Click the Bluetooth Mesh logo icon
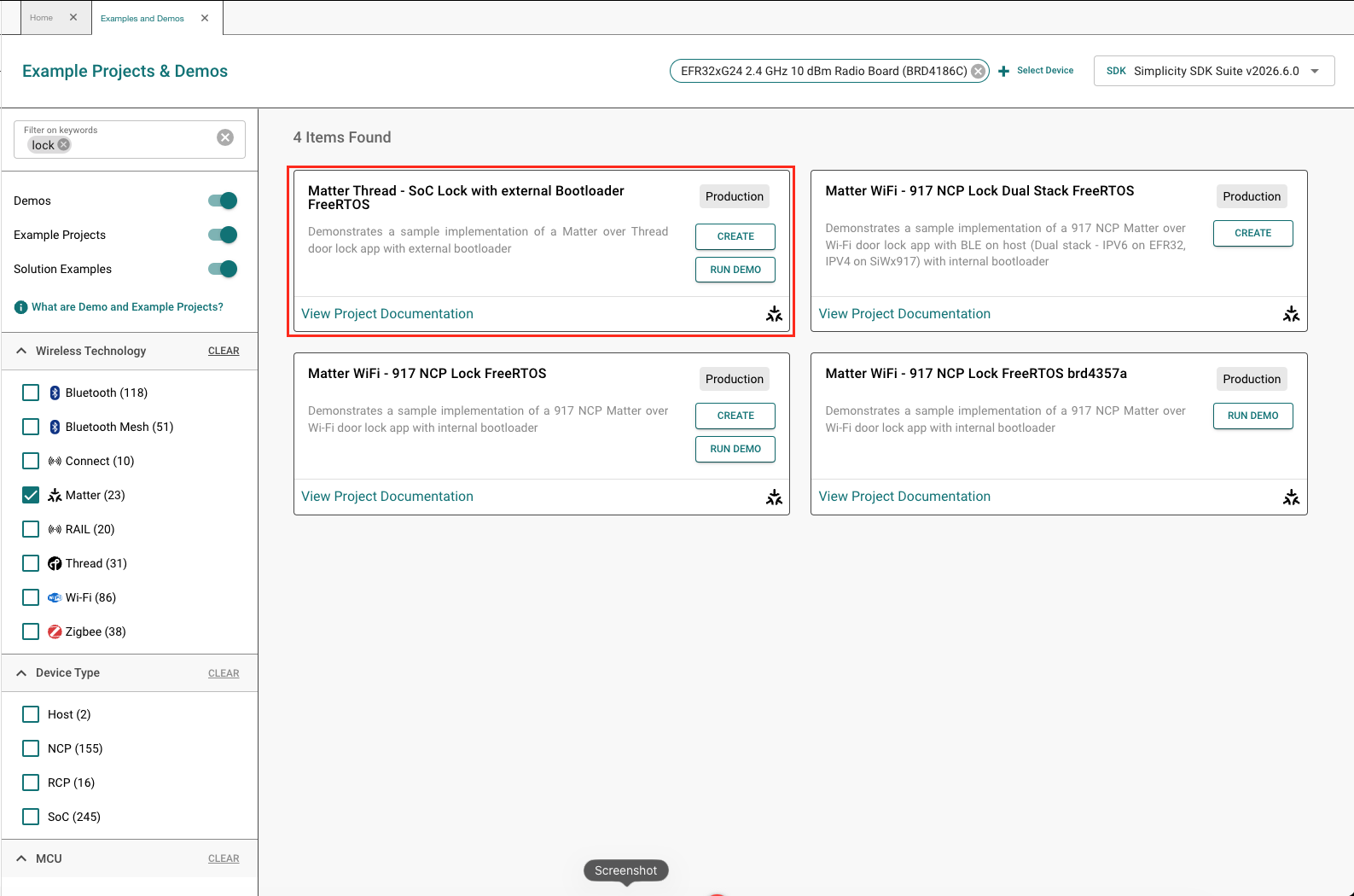 coord(55,427)
